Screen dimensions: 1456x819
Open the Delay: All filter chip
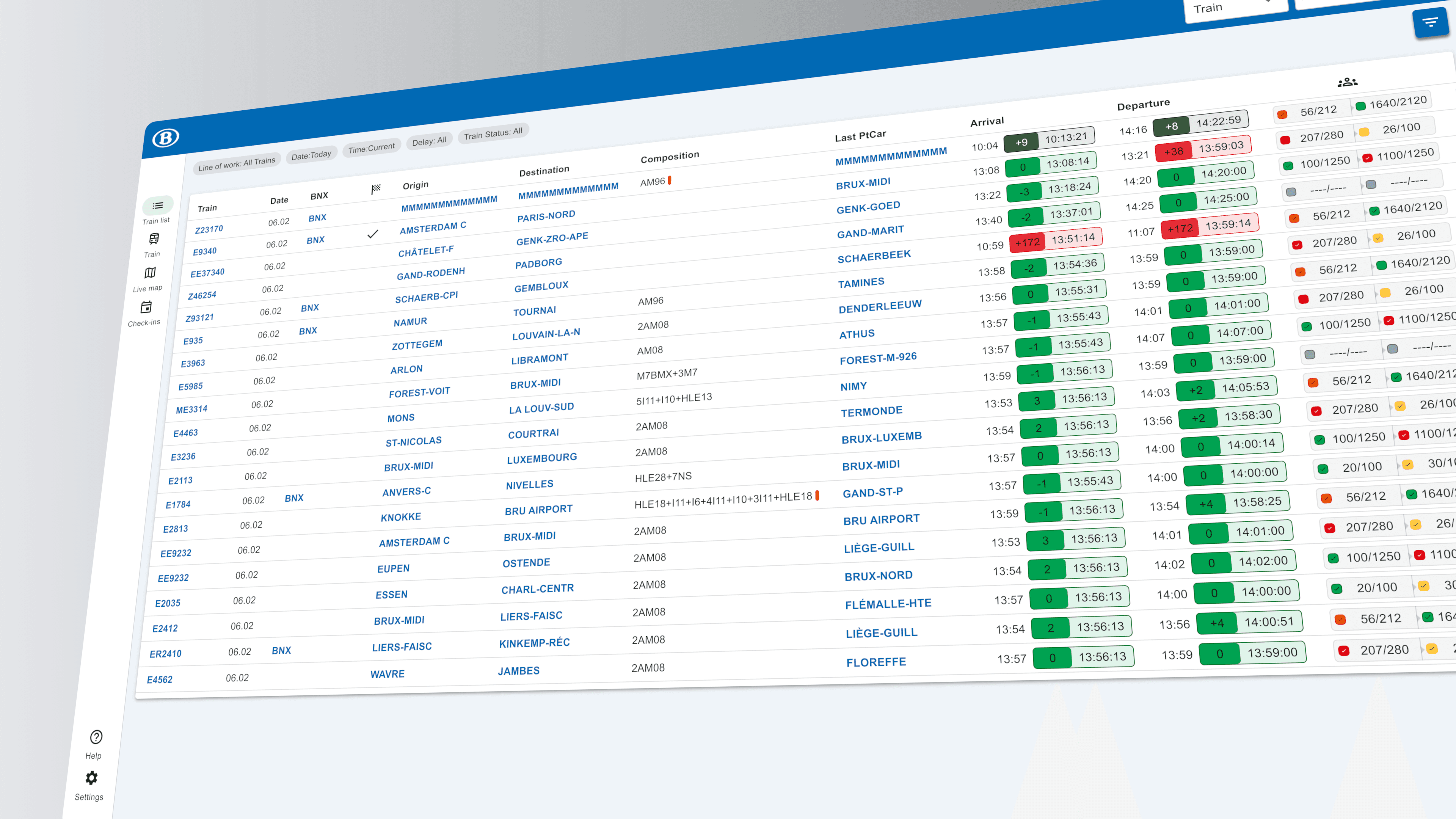tap(429, 141)
